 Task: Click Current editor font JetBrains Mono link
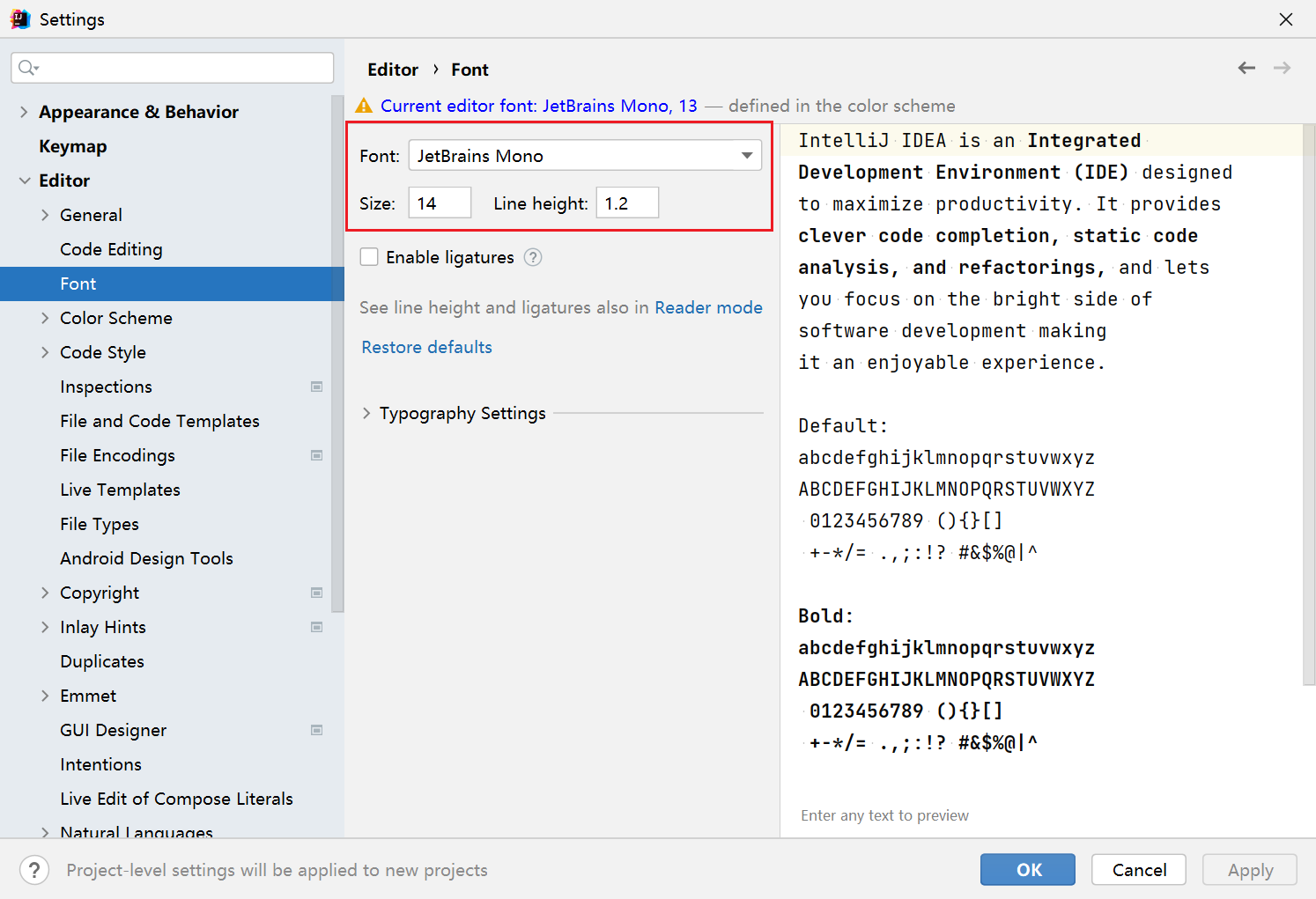click(x=538, y=106)
